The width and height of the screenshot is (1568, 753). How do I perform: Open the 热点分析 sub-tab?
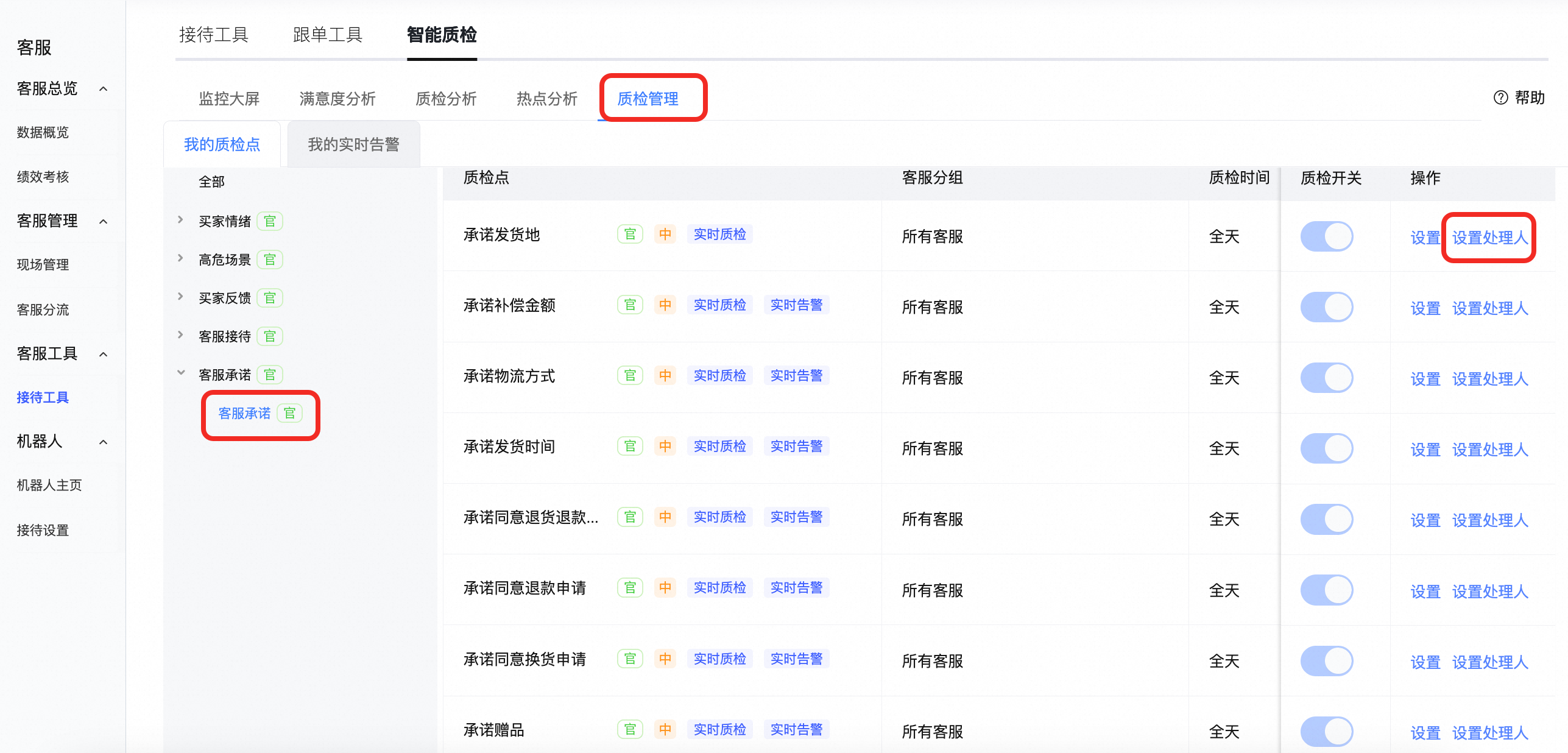coord(547,99)
